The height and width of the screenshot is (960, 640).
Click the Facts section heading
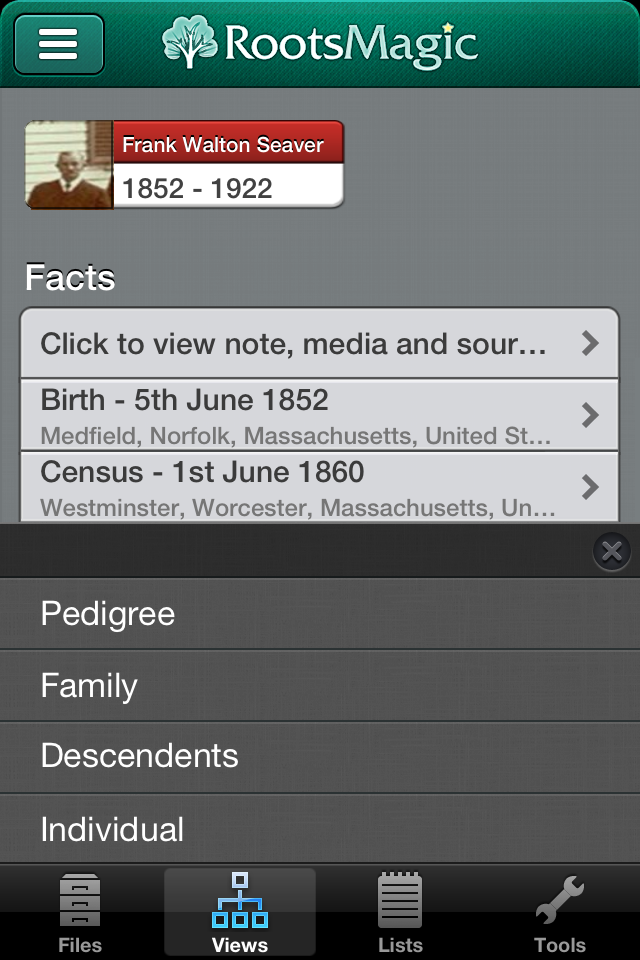coord(70,278)
